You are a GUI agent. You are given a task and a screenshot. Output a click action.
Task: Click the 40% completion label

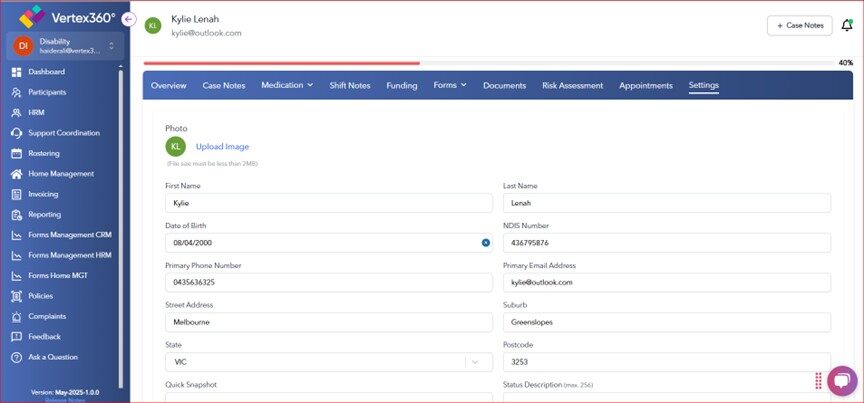tap(845, 63)
